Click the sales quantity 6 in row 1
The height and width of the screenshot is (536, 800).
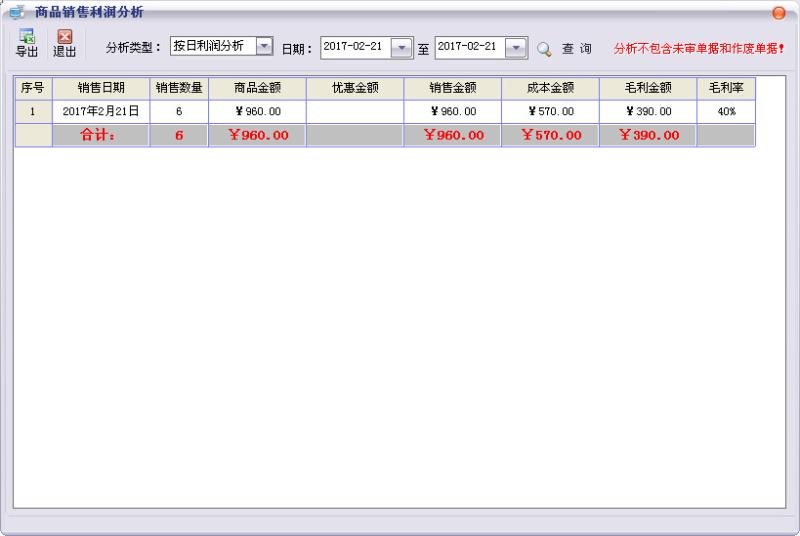tap(179, 111)
